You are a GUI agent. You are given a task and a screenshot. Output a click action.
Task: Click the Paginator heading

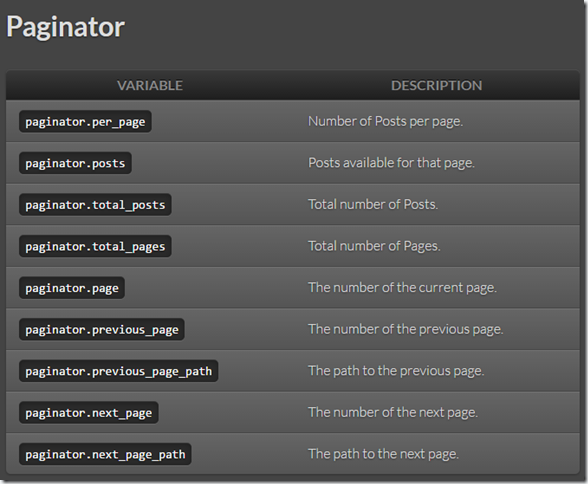(x=66, y=27)
